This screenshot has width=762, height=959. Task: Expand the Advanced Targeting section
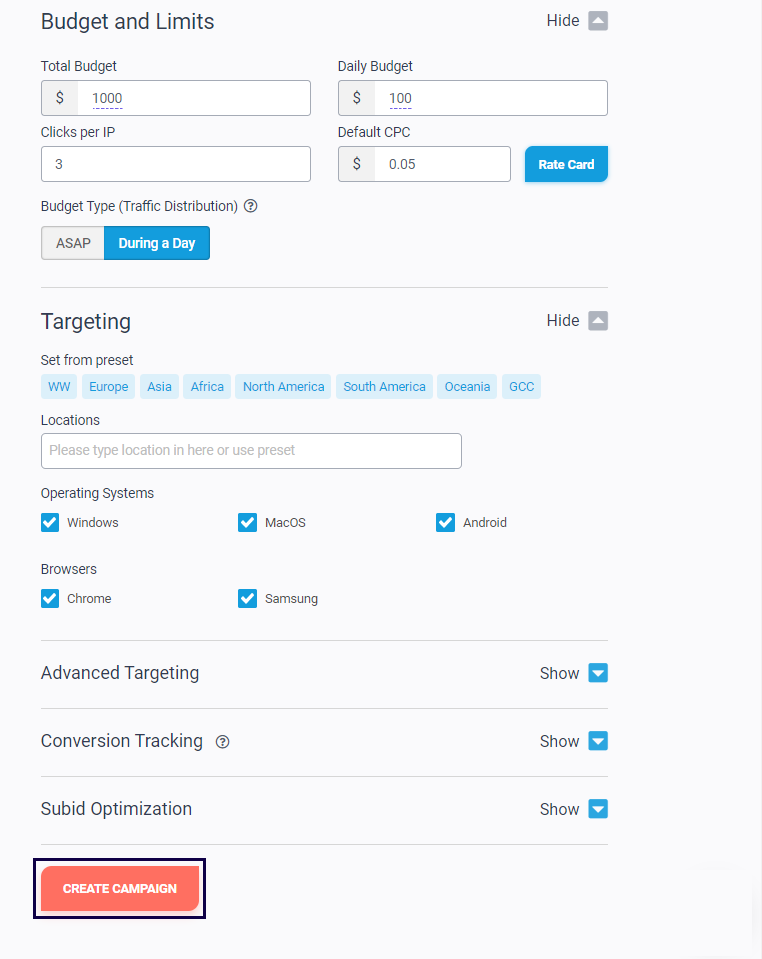point(597,673)
